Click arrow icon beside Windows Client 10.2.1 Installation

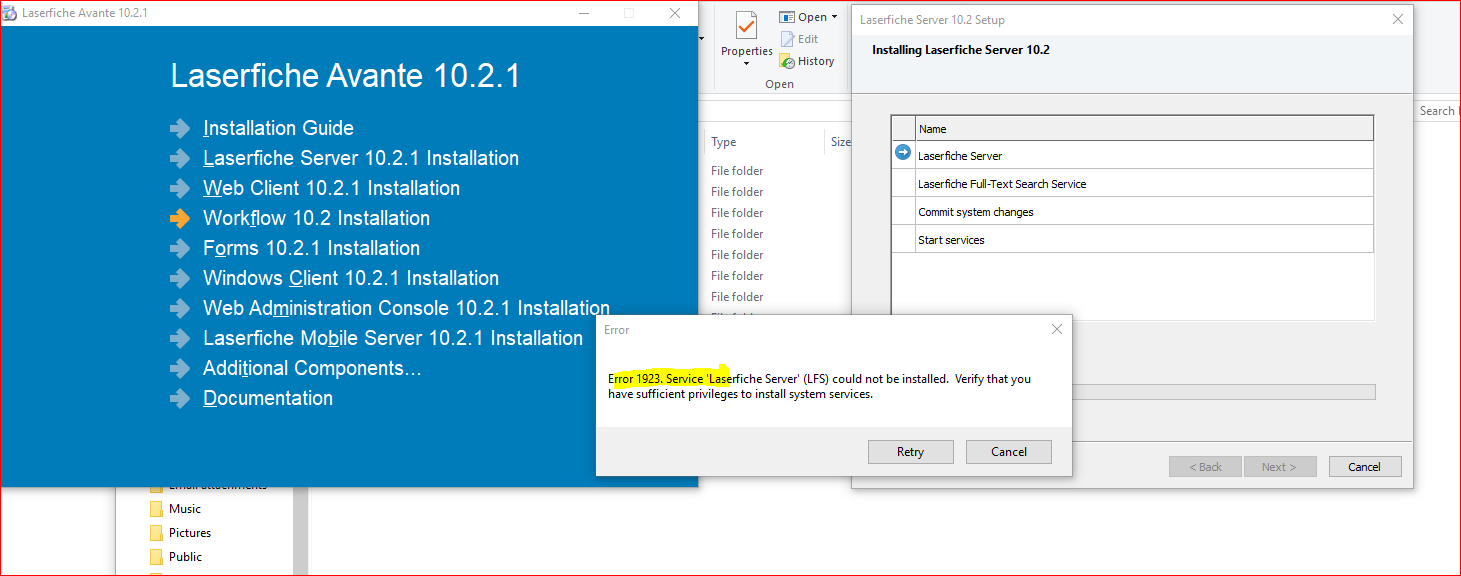tap(180, 278)
